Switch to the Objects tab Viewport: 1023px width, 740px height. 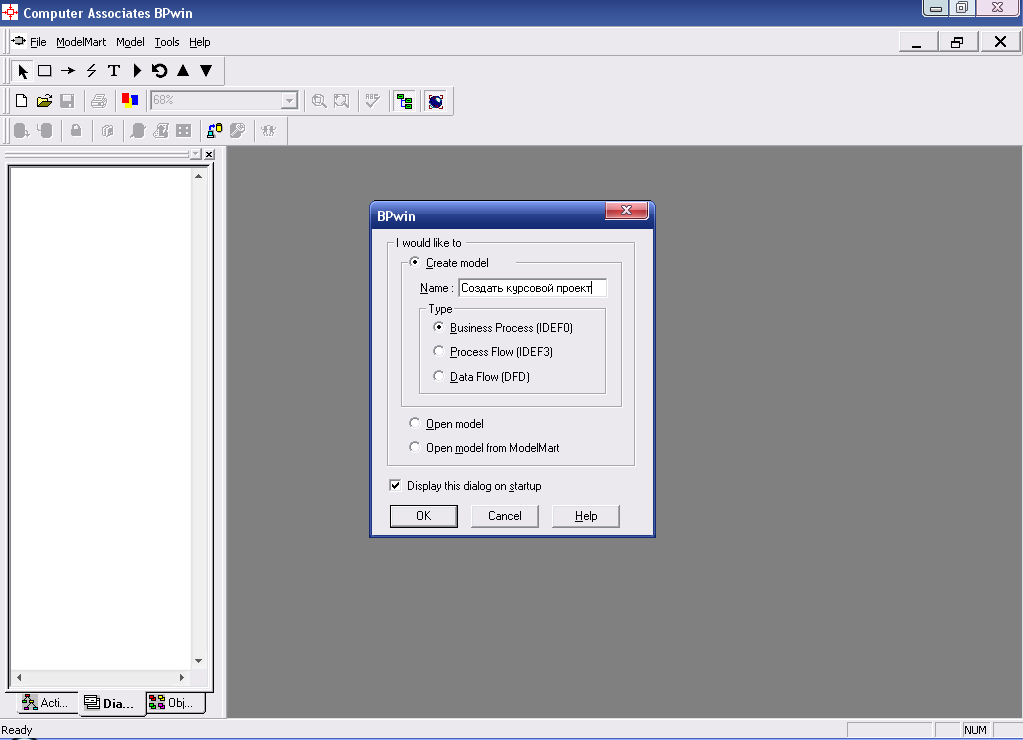click(x=174, y=703)
